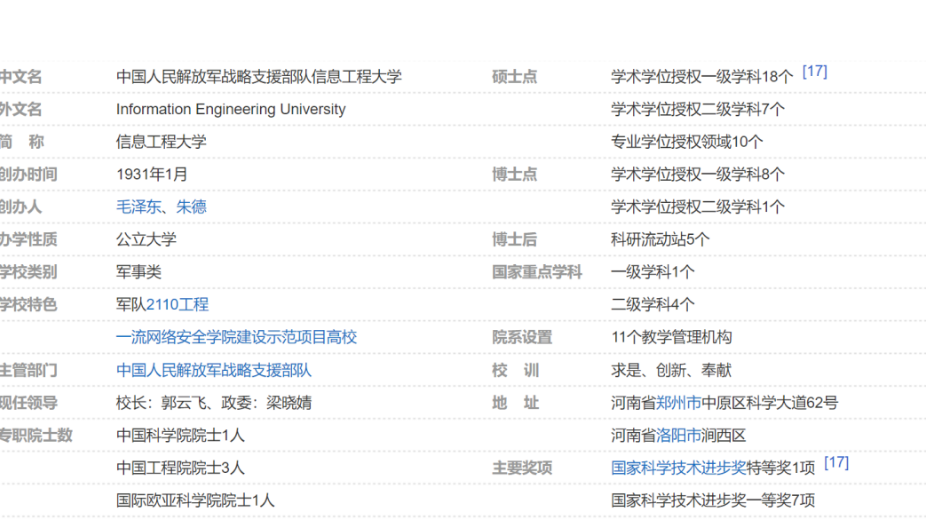Viewport: 926px width, 520px height.
Task: Open the 国家科学技术进步奖 link
Action: pyautogui.click(x=679, y=468)
